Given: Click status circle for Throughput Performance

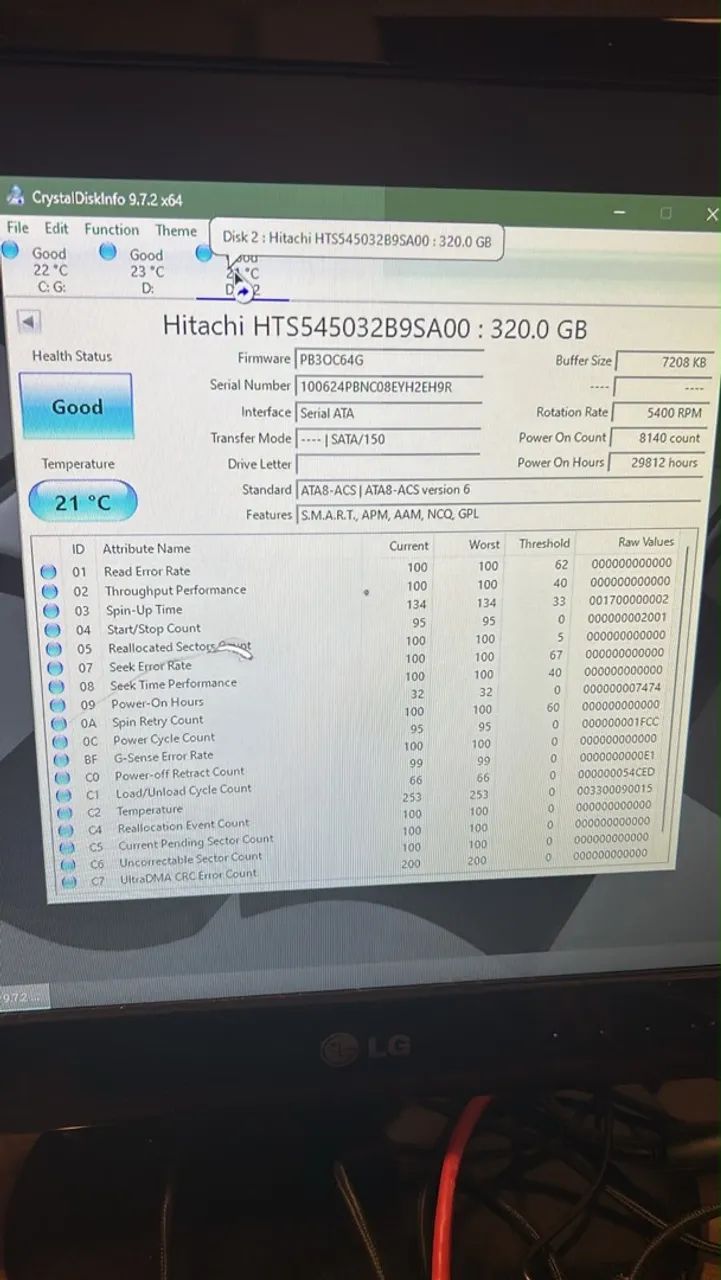Looking at the screenshot, I should pos(49,591).
